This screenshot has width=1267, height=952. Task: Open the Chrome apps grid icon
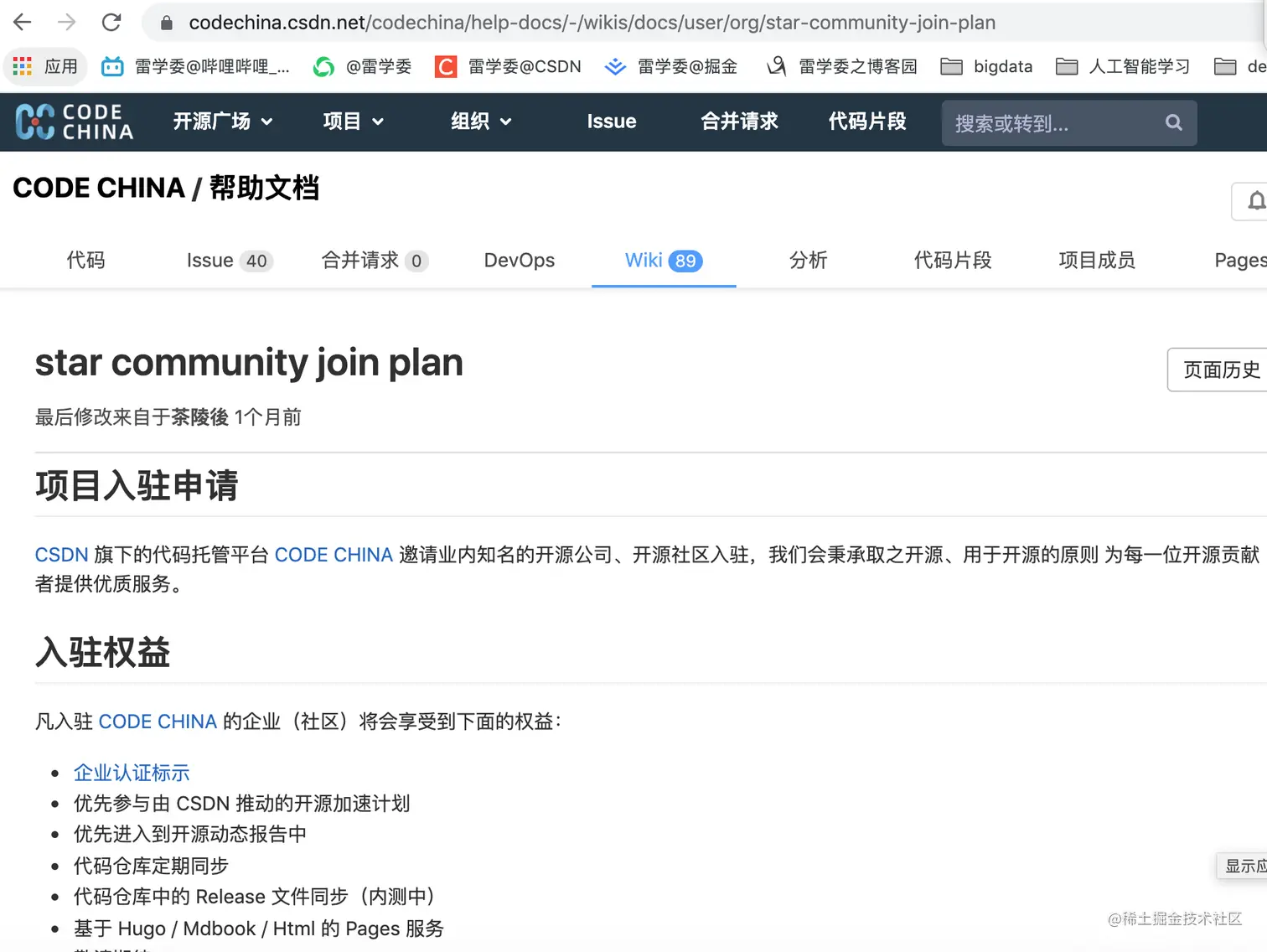(22, 66)
